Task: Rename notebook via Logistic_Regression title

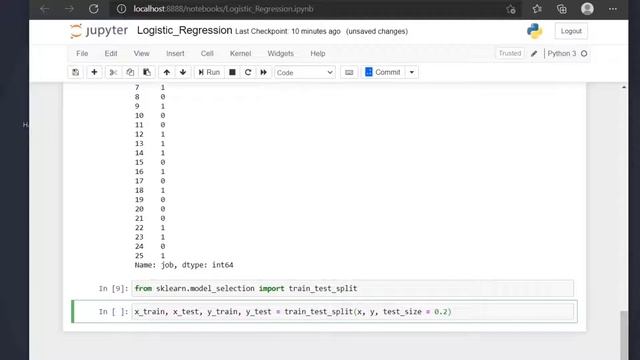Action: 184,31
